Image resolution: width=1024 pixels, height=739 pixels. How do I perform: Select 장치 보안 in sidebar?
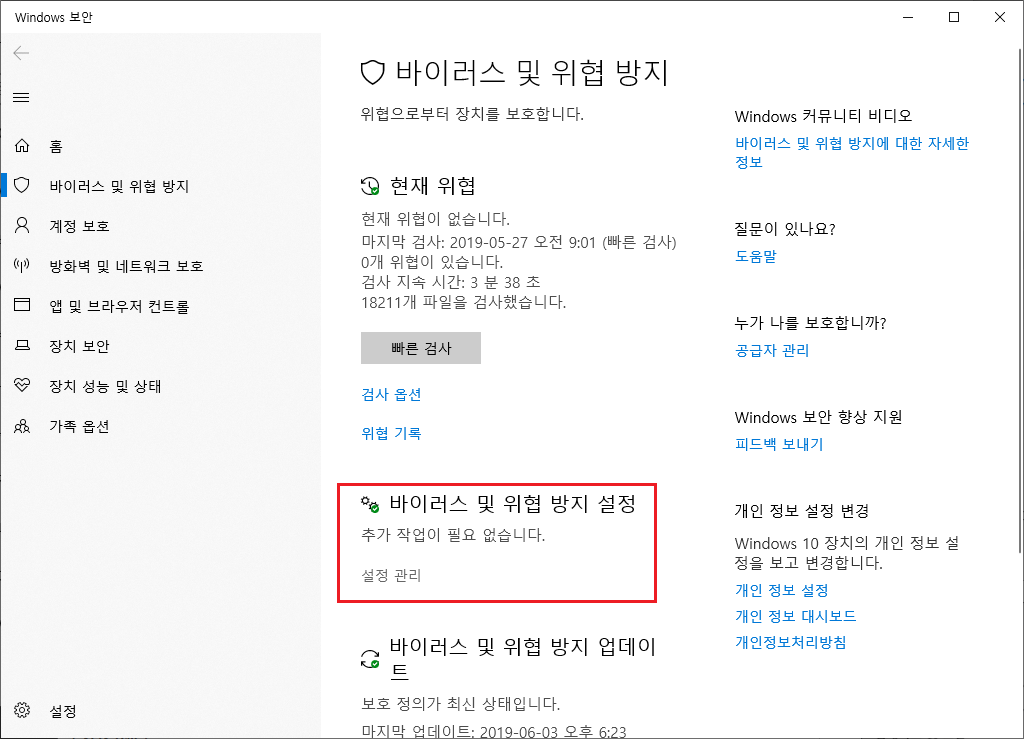[79, 346]
